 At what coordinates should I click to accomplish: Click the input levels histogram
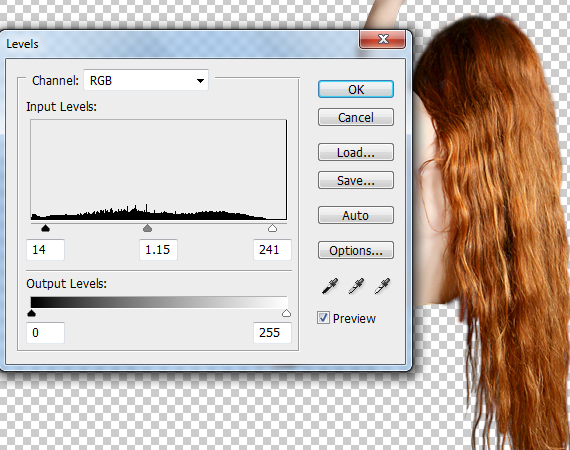158,170
